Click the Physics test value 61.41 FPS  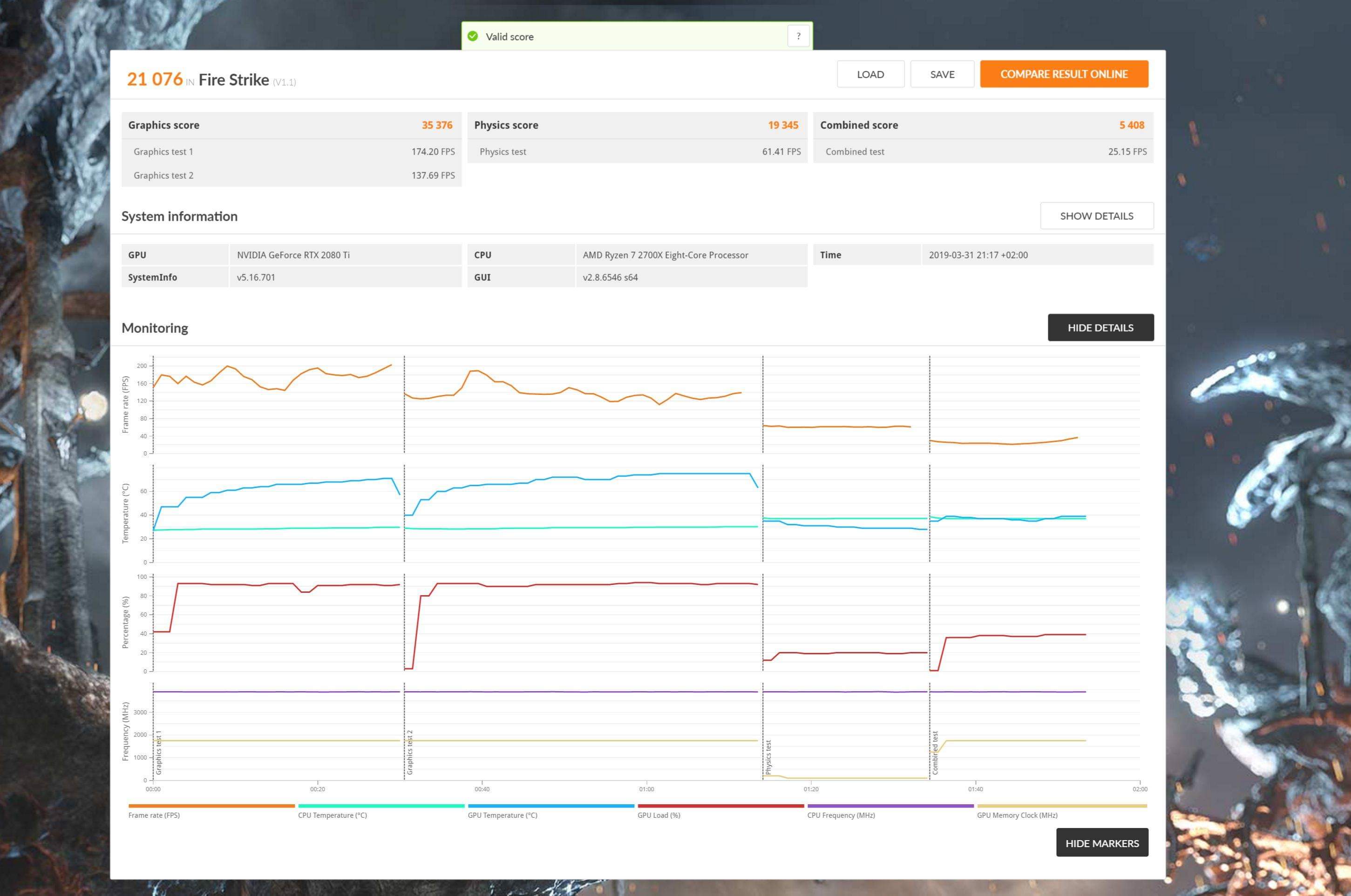(781, 151)
